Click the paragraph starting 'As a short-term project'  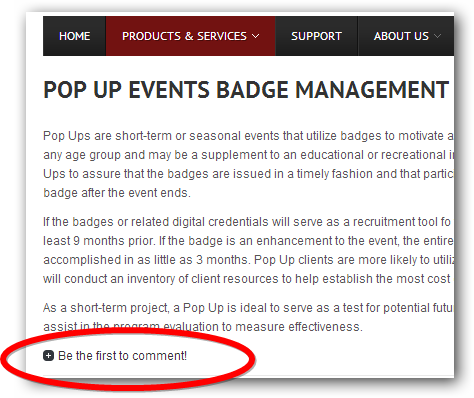pos(248,317)
